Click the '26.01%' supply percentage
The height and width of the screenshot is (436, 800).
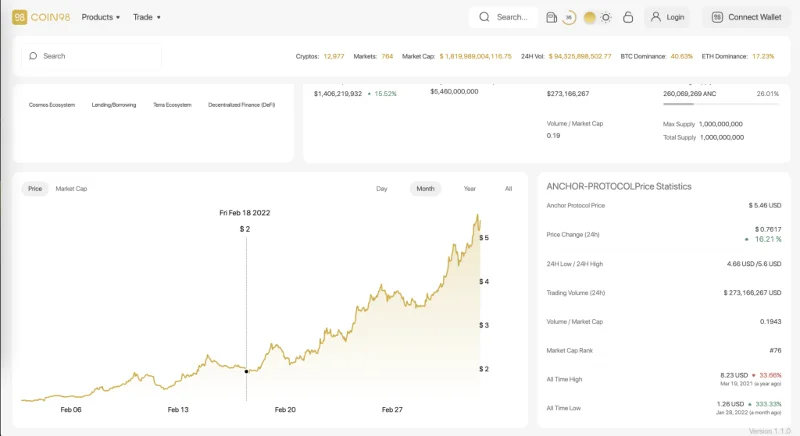(768, 94)
